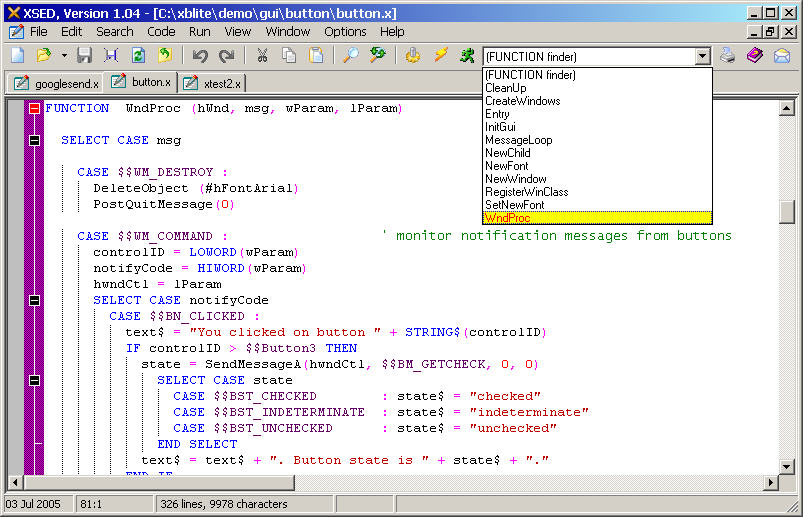Save the file with the floppy disk icon
The width and height of the screenshot is (803, 517).
84,55
